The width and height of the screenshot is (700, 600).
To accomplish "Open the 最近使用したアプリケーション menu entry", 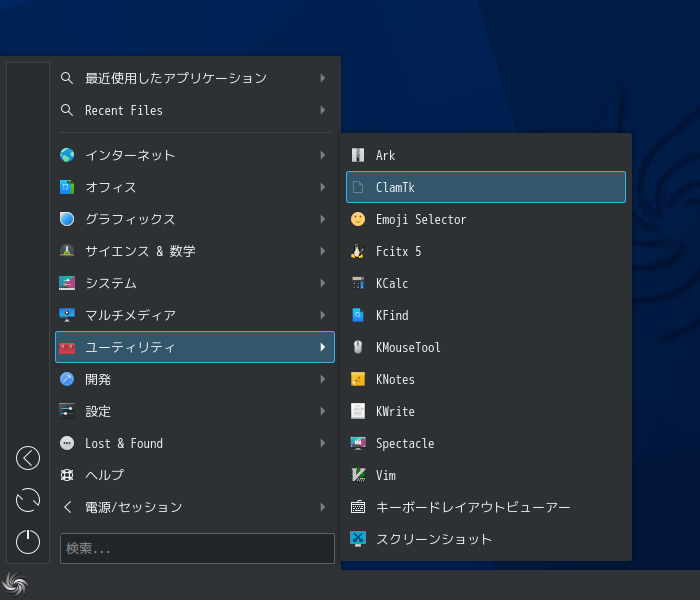I will click(x=195, y=78).
